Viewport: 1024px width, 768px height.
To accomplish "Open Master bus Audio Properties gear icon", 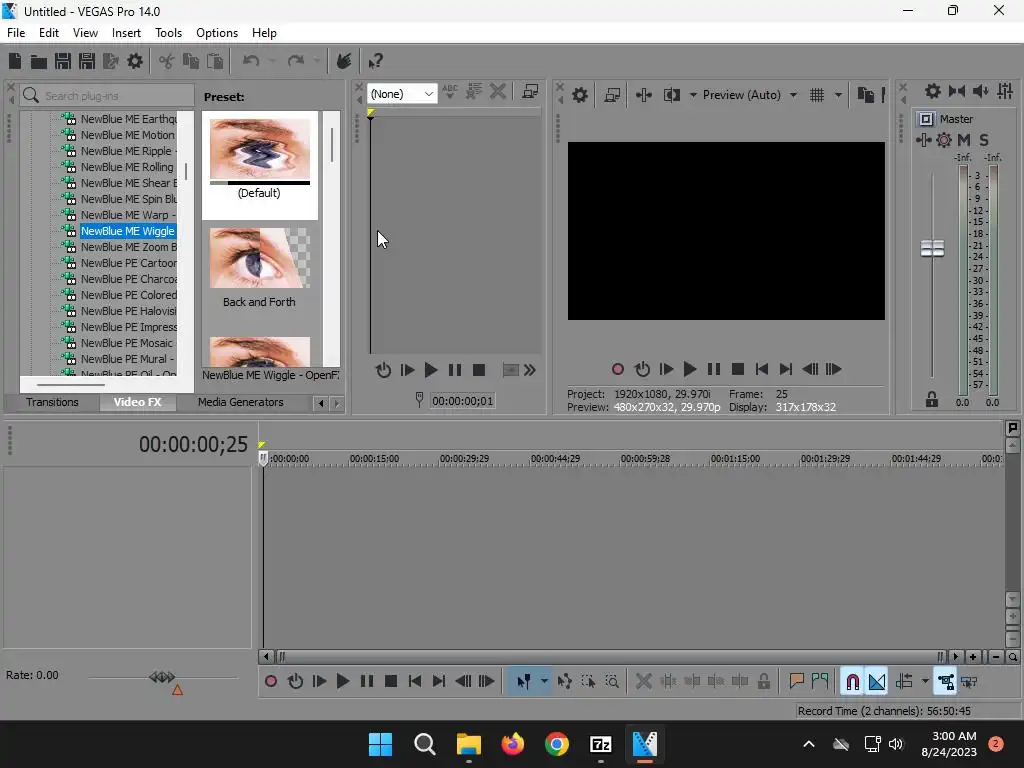I will [x=933, y=91].
